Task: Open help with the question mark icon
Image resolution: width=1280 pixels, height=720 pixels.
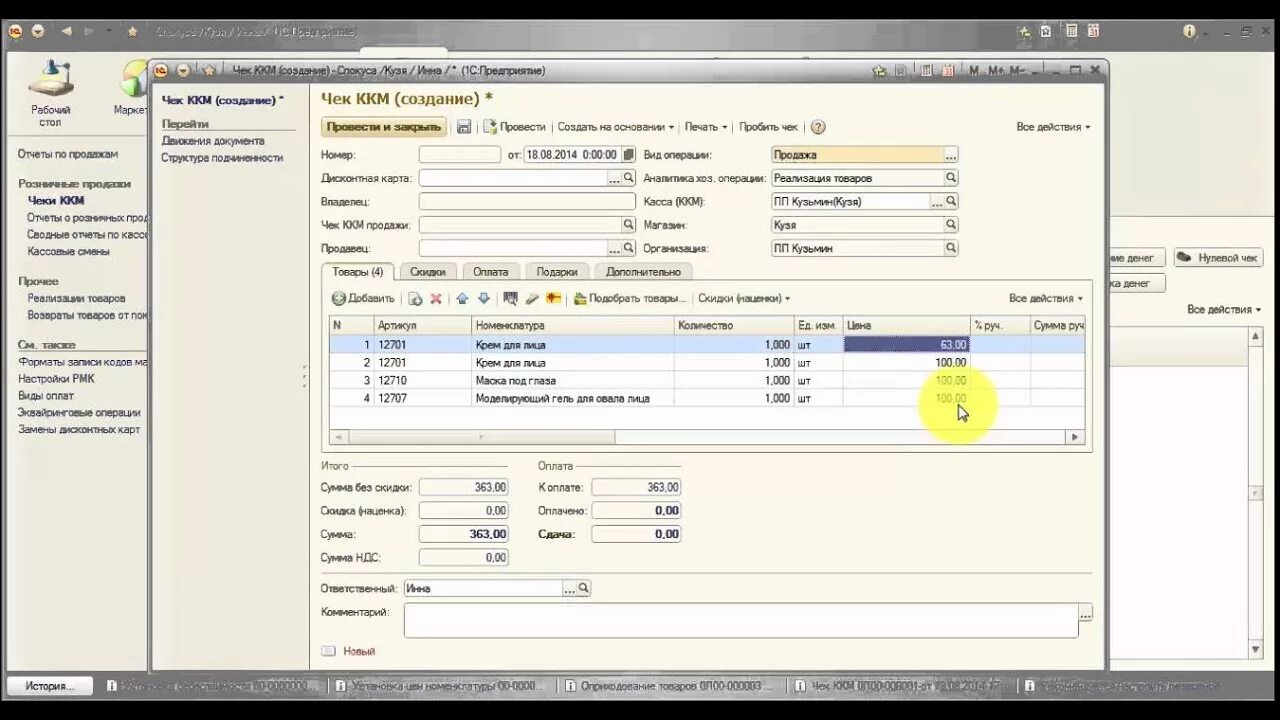Action: tap(818, 127)
